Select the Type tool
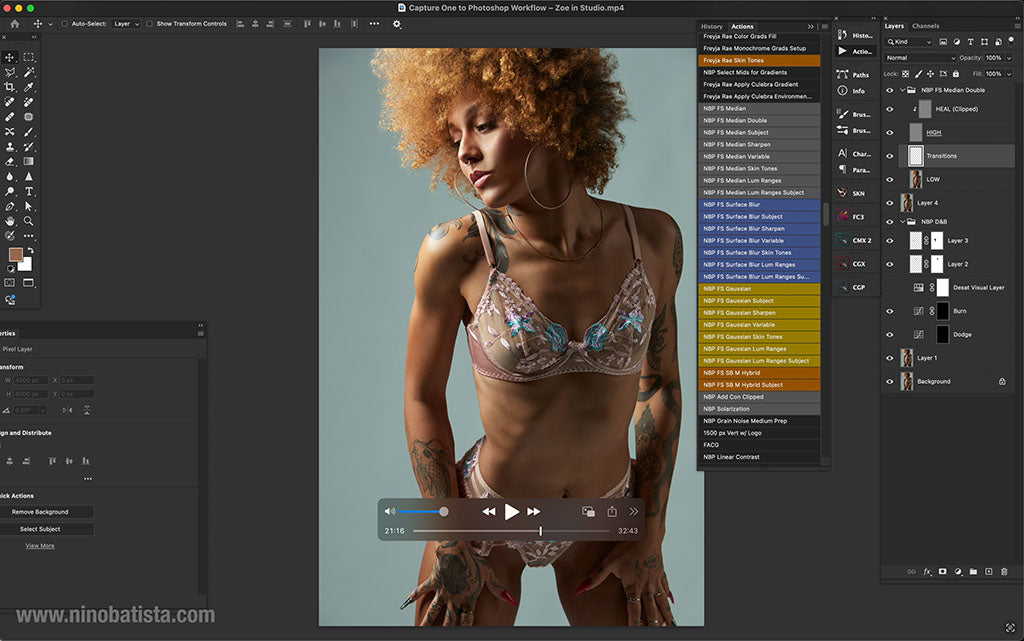The height and width of the screenshot is (641, 1024). [x=28, y=192]
